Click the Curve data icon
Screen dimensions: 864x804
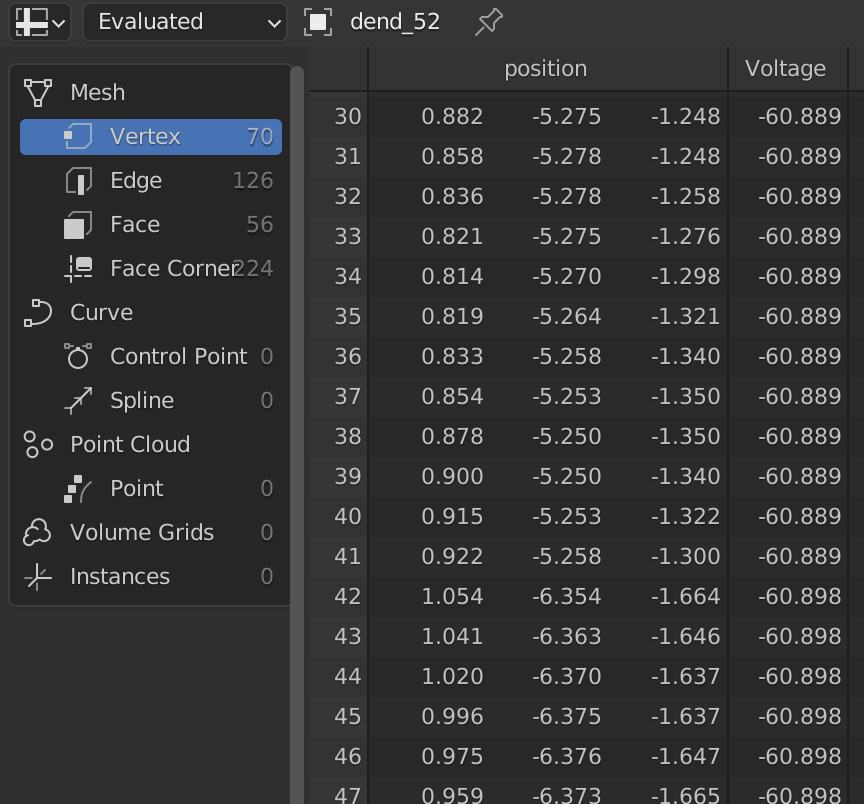(37, 313)
